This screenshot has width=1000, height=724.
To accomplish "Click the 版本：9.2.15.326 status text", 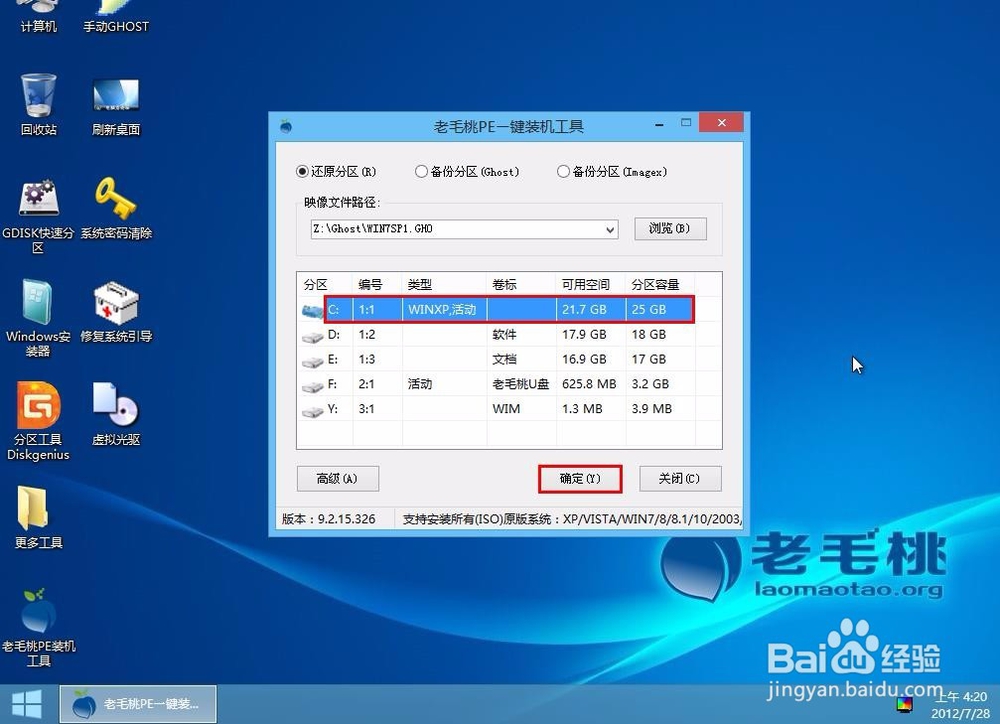I will click(x=328, y=519).
